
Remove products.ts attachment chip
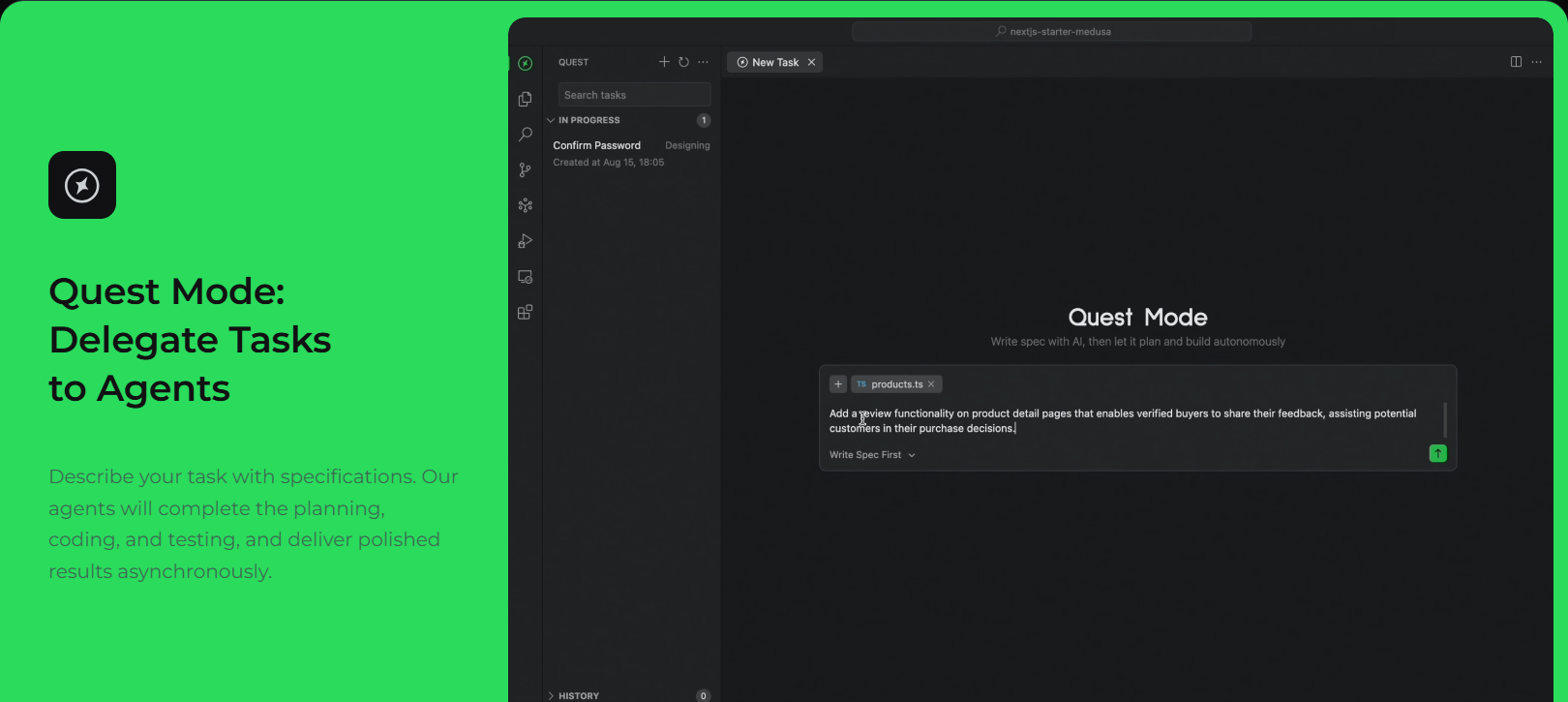[x=931, y=384]
